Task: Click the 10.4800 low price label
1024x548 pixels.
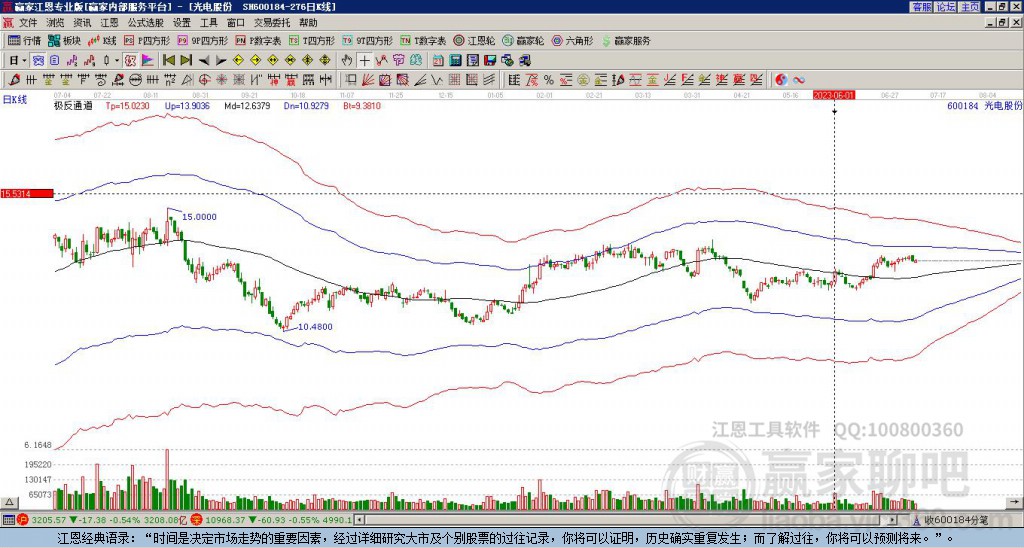Action: (315, 327)
